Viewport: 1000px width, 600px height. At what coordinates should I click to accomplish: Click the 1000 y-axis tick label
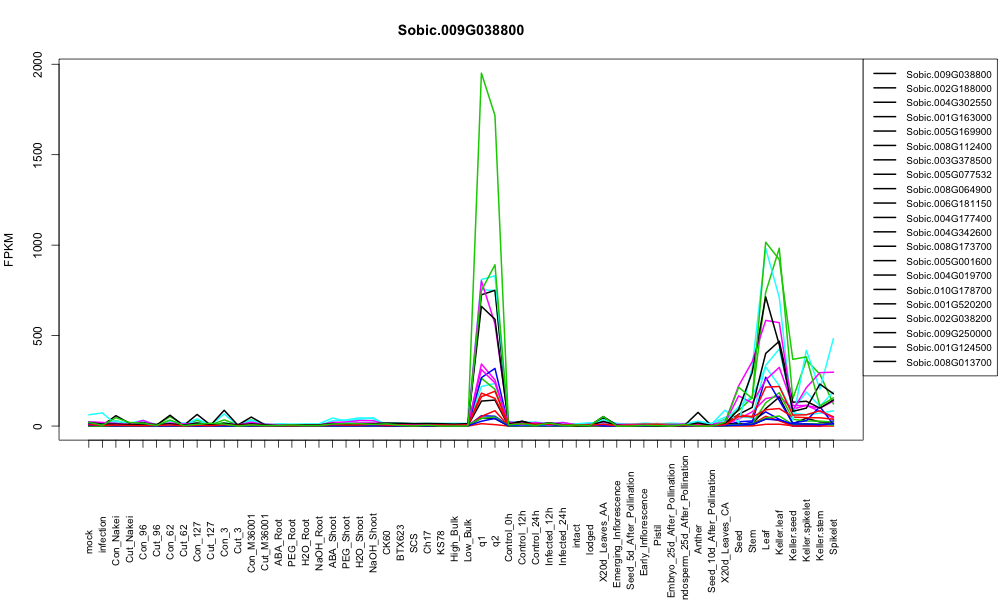[38, 245]
